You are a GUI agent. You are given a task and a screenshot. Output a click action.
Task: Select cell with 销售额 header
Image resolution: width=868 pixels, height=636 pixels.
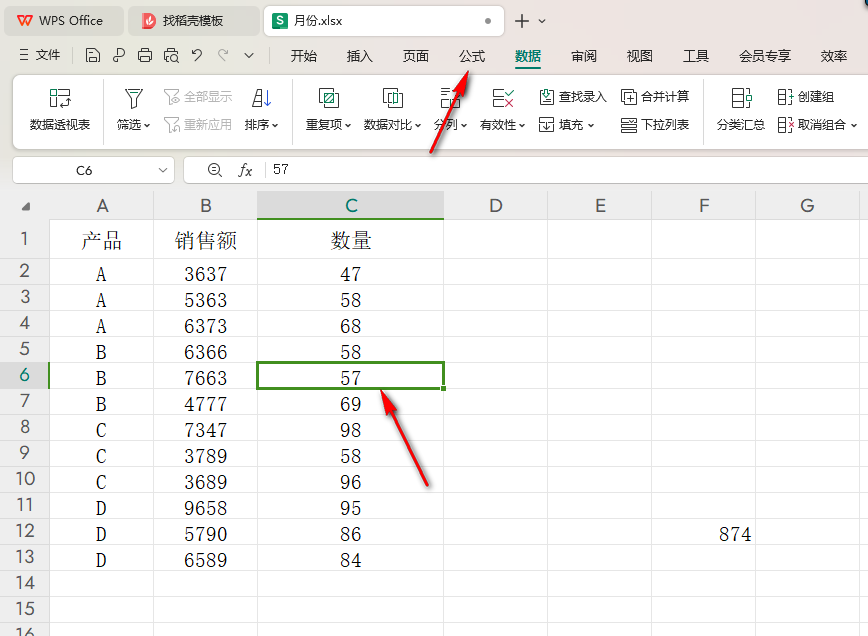pyautogui.click(x=205, y=240)
